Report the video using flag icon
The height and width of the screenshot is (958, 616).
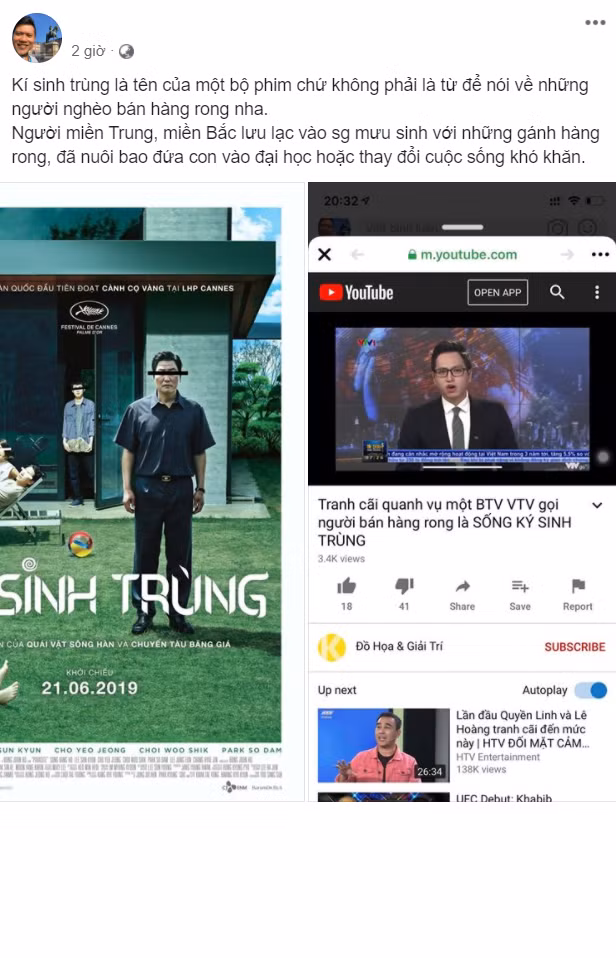[x=578, y=587]
